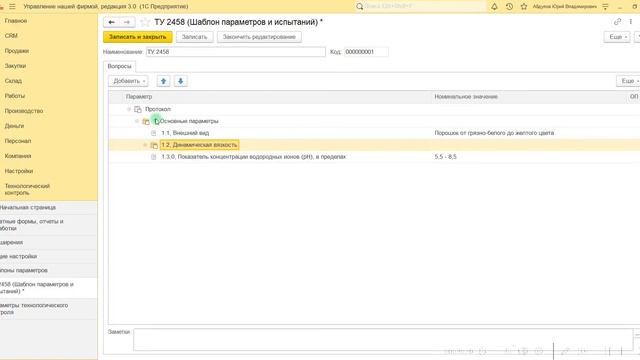Open favorites star in top bar
Viewport: 640px width, 360px height.
[524, 7]
